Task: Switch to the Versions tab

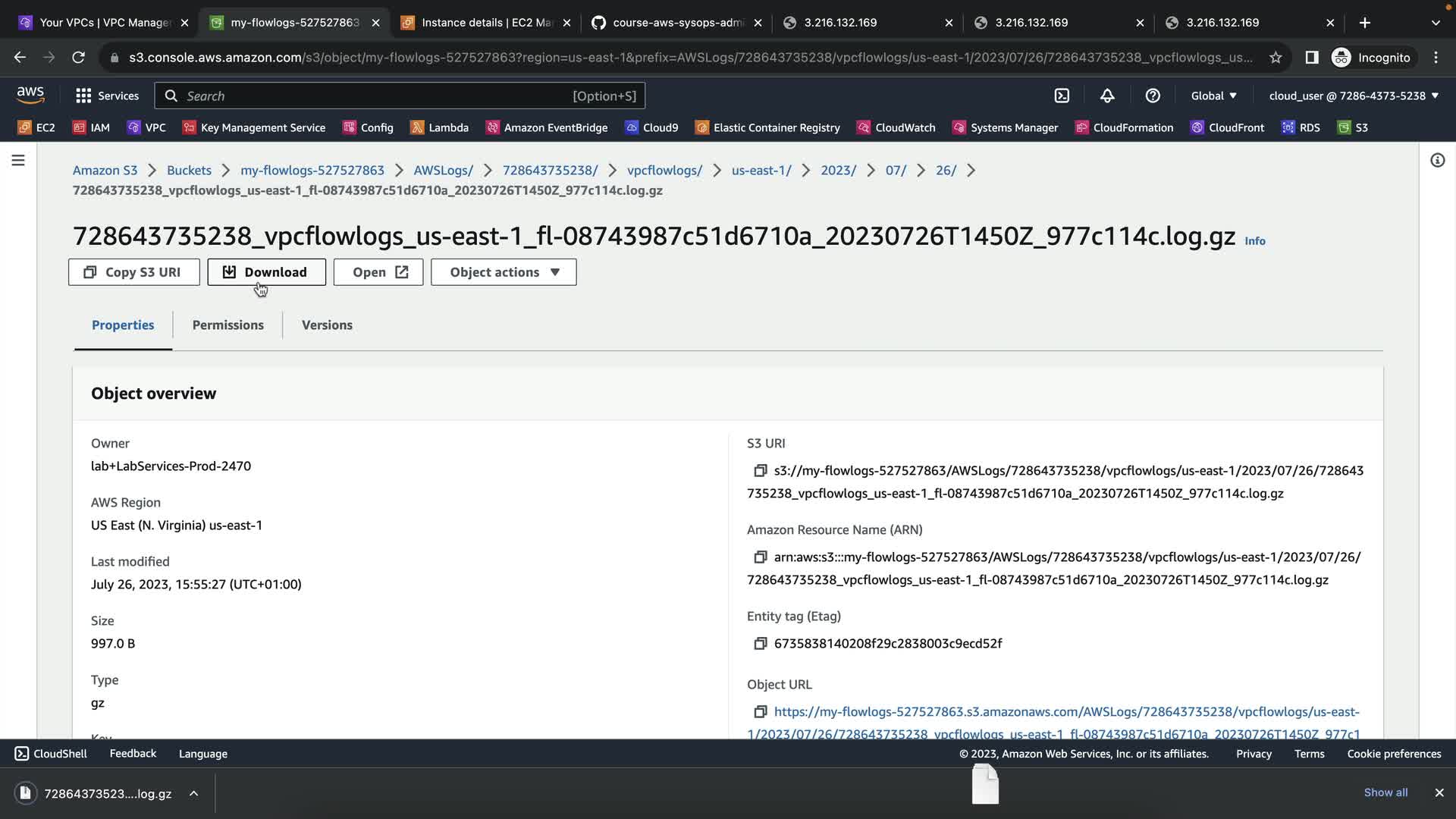Action: (x=327, y=325)
